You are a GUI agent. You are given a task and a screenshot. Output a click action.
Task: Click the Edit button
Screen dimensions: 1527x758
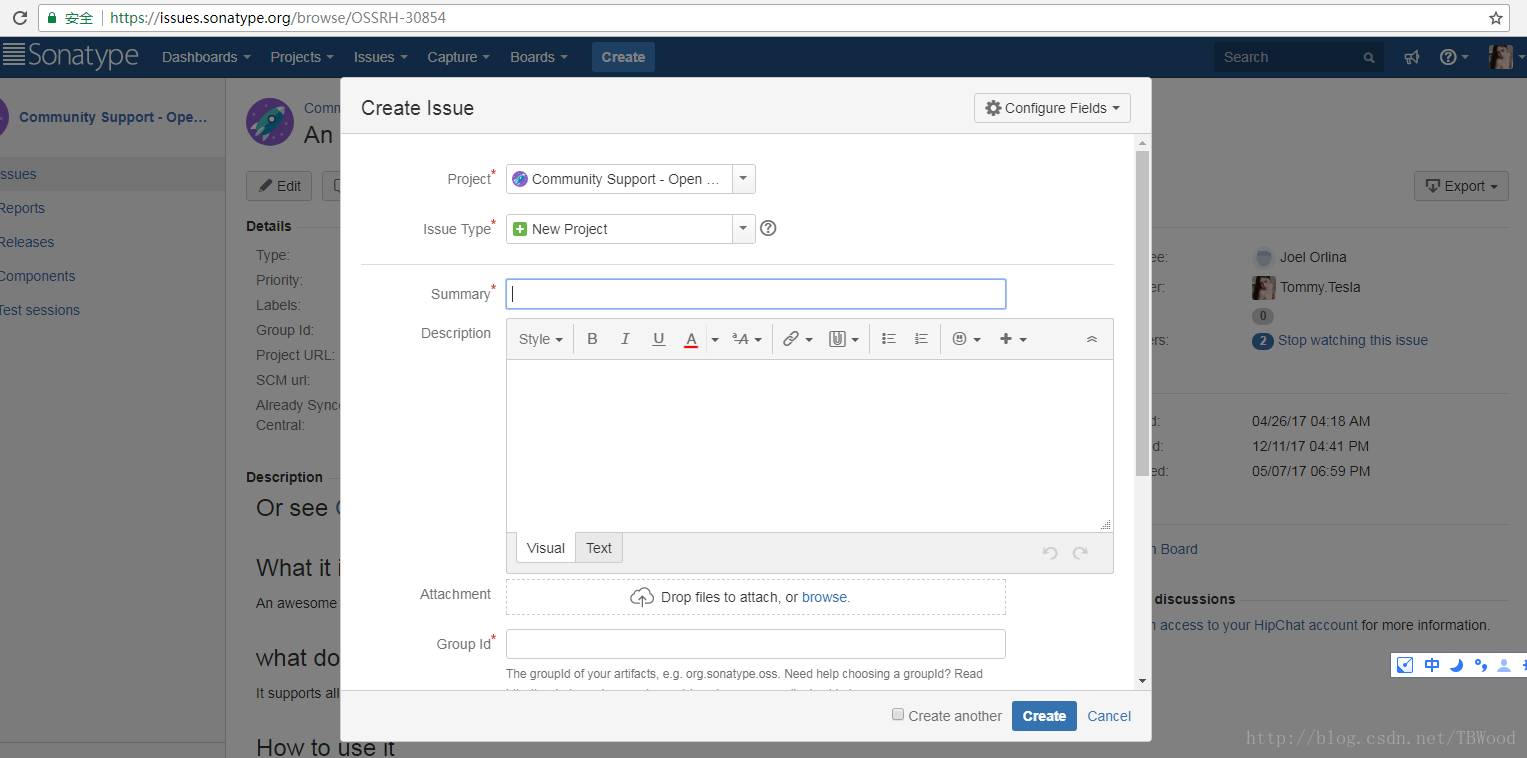280,186
